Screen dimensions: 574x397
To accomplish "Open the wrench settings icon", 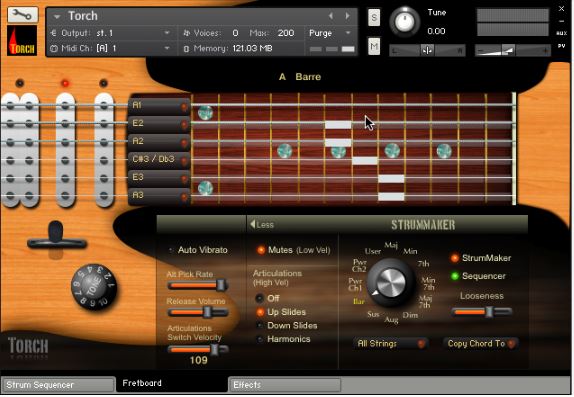I will pos(22,15).
